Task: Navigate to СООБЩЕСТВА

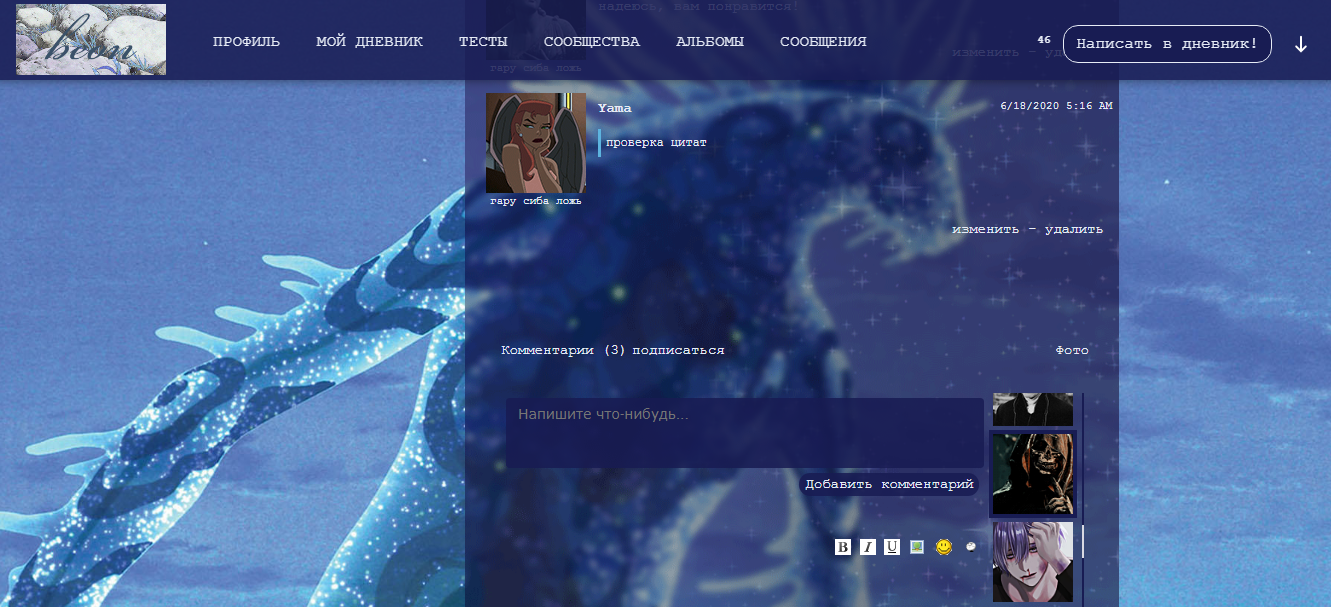Action: (x=591, y=42)
